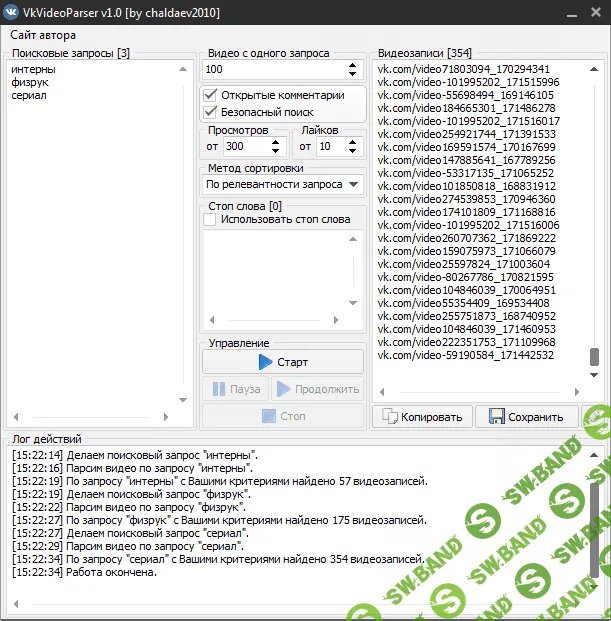Toggle Открытые комментарии checkbox

pos(210,95)
